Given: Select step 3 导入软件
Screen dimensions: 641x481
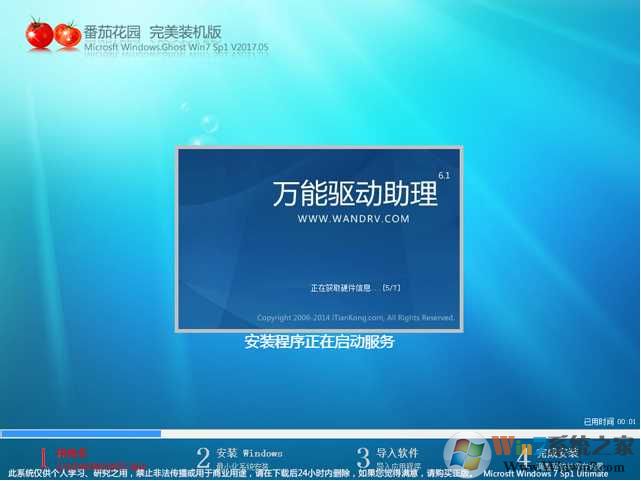Looking at the screenshot, I should (387, 457).
